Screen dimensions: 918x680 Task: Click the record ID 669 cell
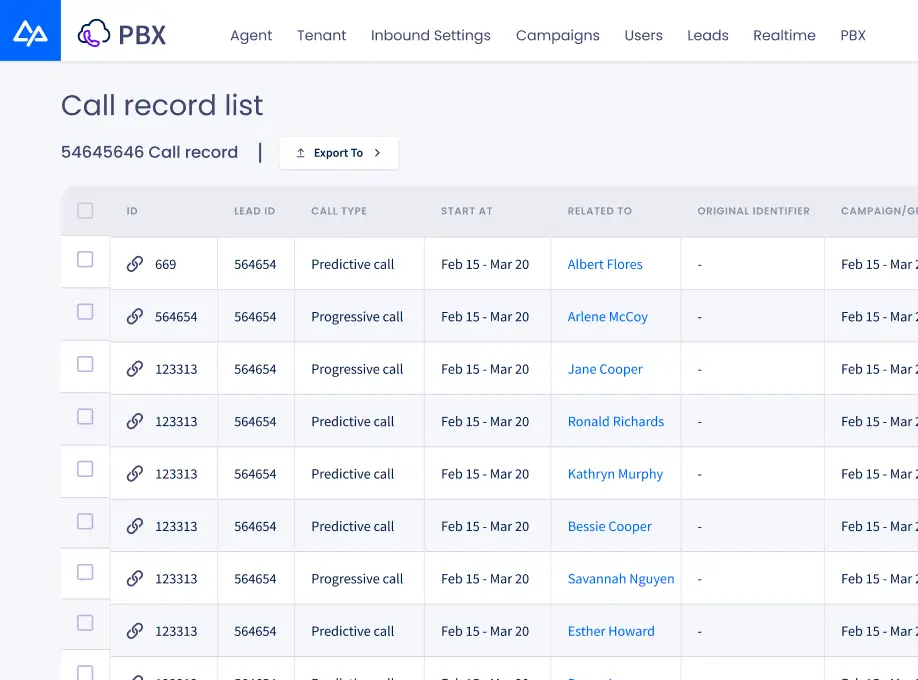point(166,264)
